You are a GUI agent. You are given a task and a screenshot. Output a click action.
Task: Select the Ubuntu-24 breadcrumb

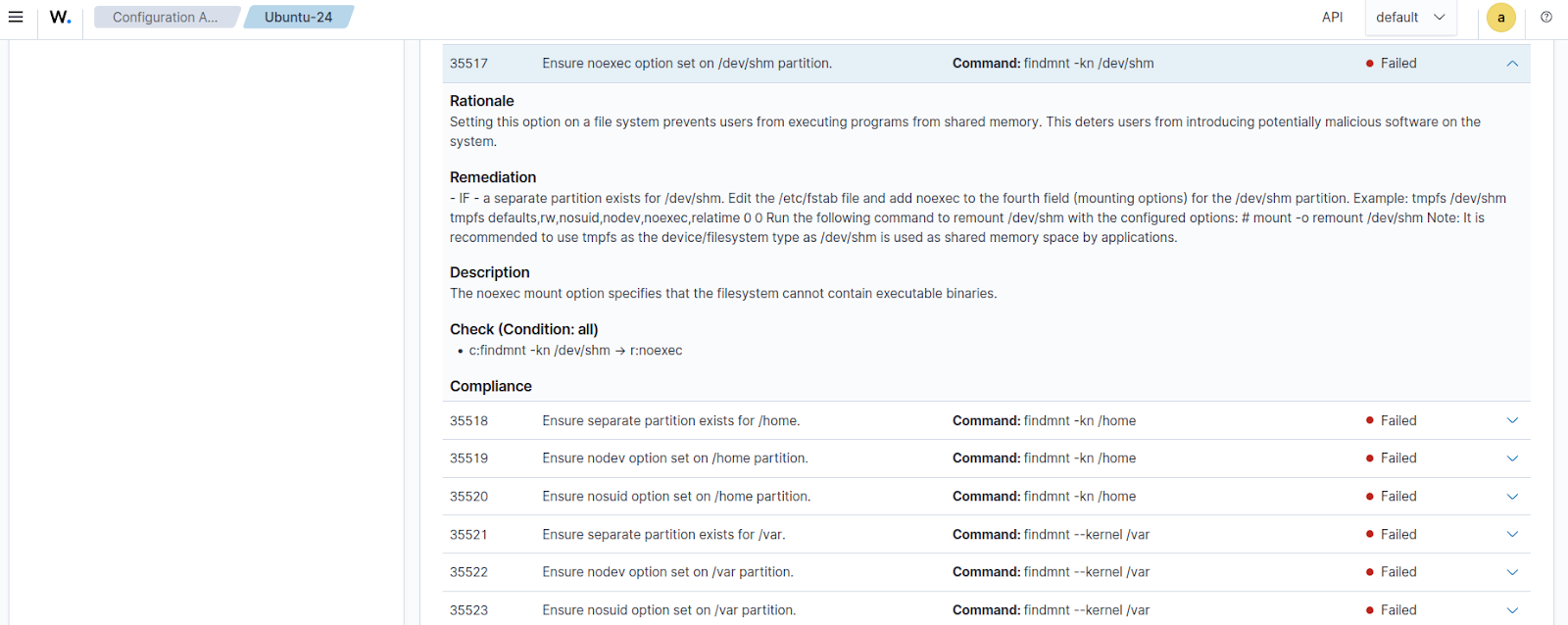pyautogui.click(x=299, y=17)
